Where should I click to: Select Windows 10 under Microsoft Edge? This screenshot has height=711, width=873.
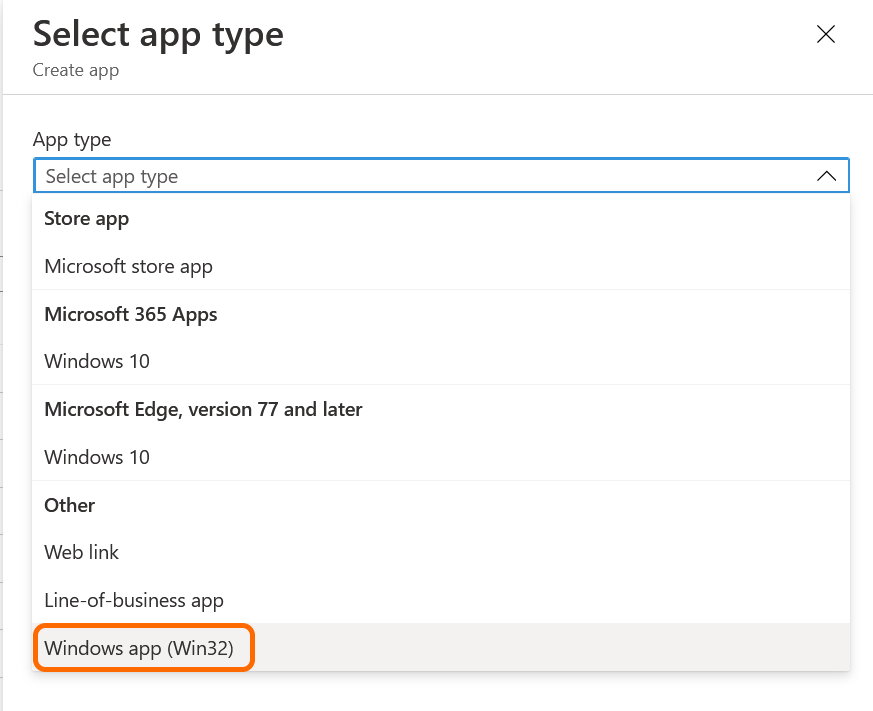(97, 457)
